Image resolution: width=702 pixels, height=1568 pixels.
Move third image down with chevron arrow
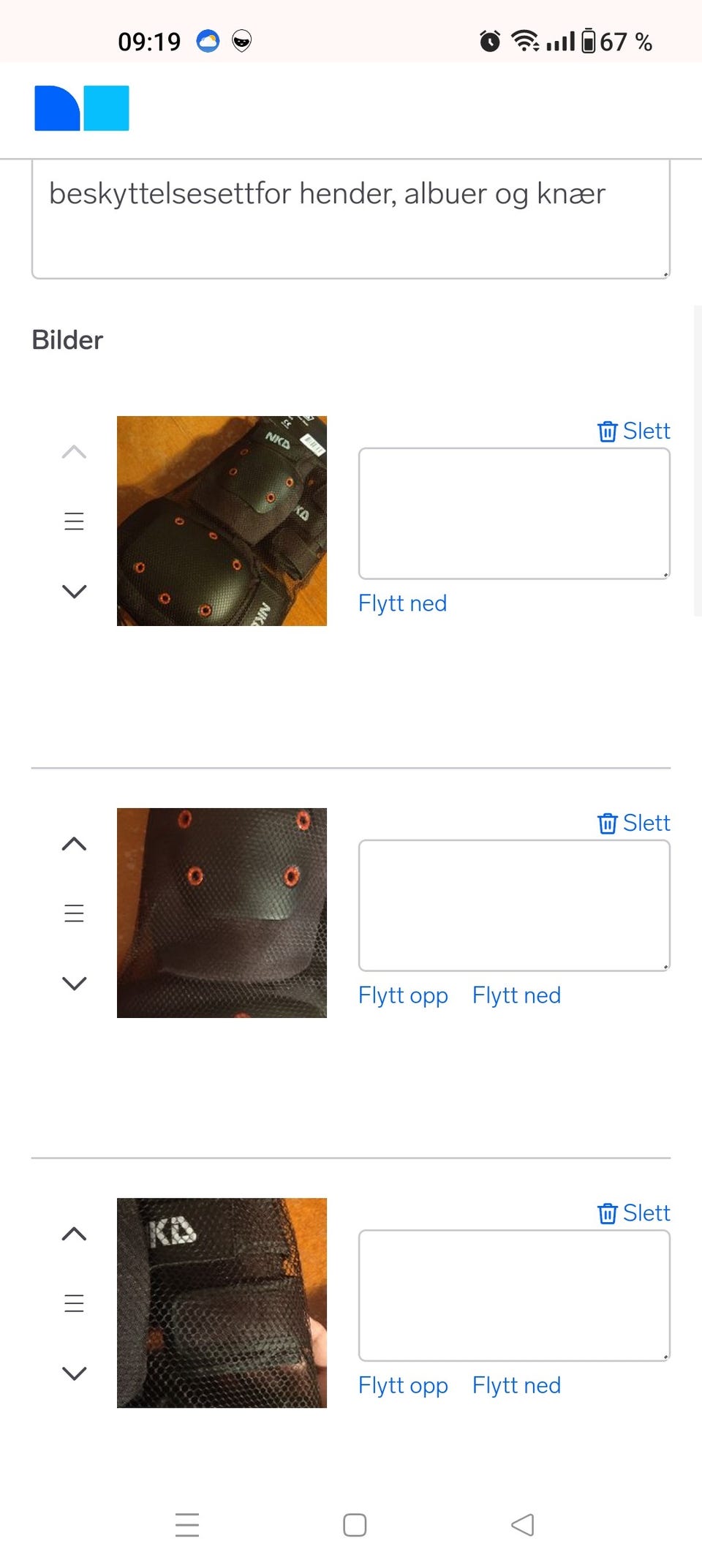pos(74,1373)
